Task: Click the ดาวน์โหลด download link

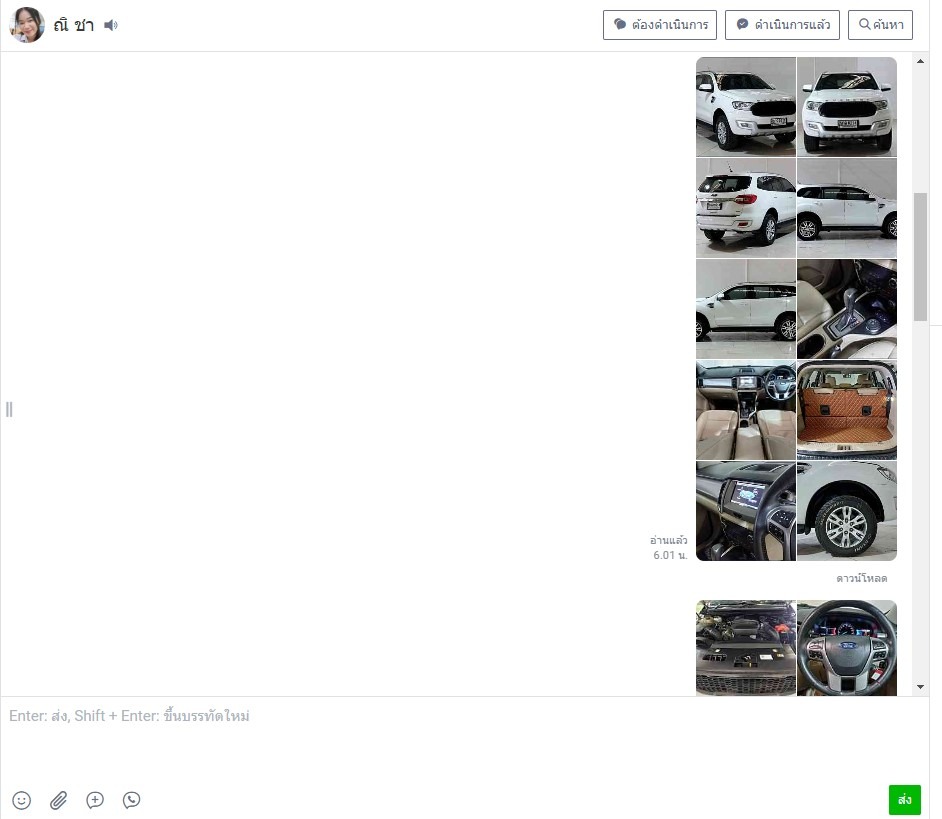Action: 861,578
